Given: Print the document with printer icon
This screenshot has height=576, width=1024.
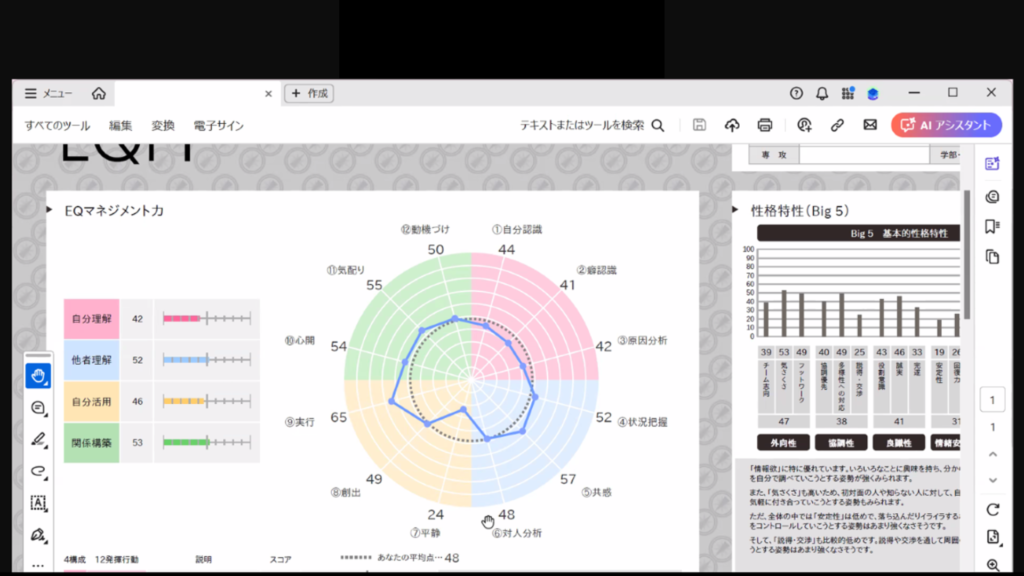Looking at the screenshot, I should click(x=765, y=125).
